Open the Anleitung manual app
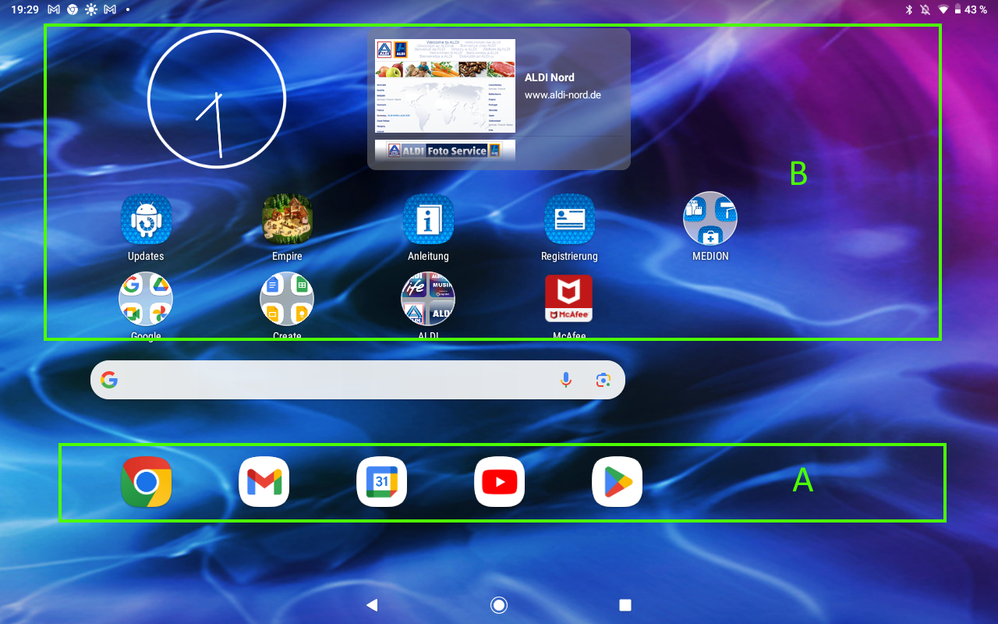Image resolution: width=998 pixels, height=624 pixels. (x=428, y=219)
